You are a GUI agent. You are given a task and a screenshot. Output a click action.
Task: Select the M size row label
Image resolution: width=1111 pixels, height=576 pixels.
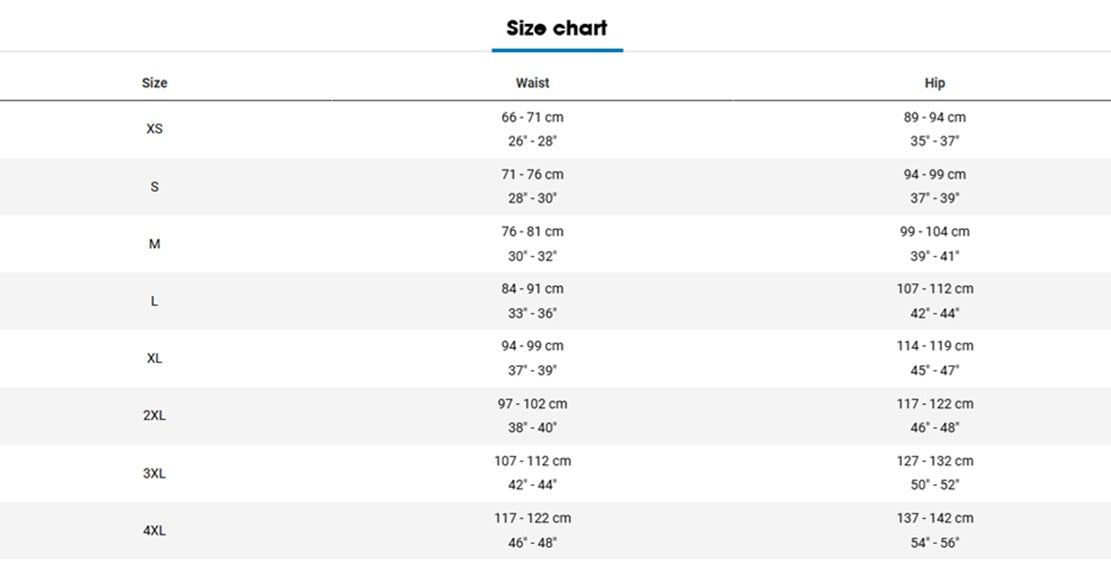[154, 244]
